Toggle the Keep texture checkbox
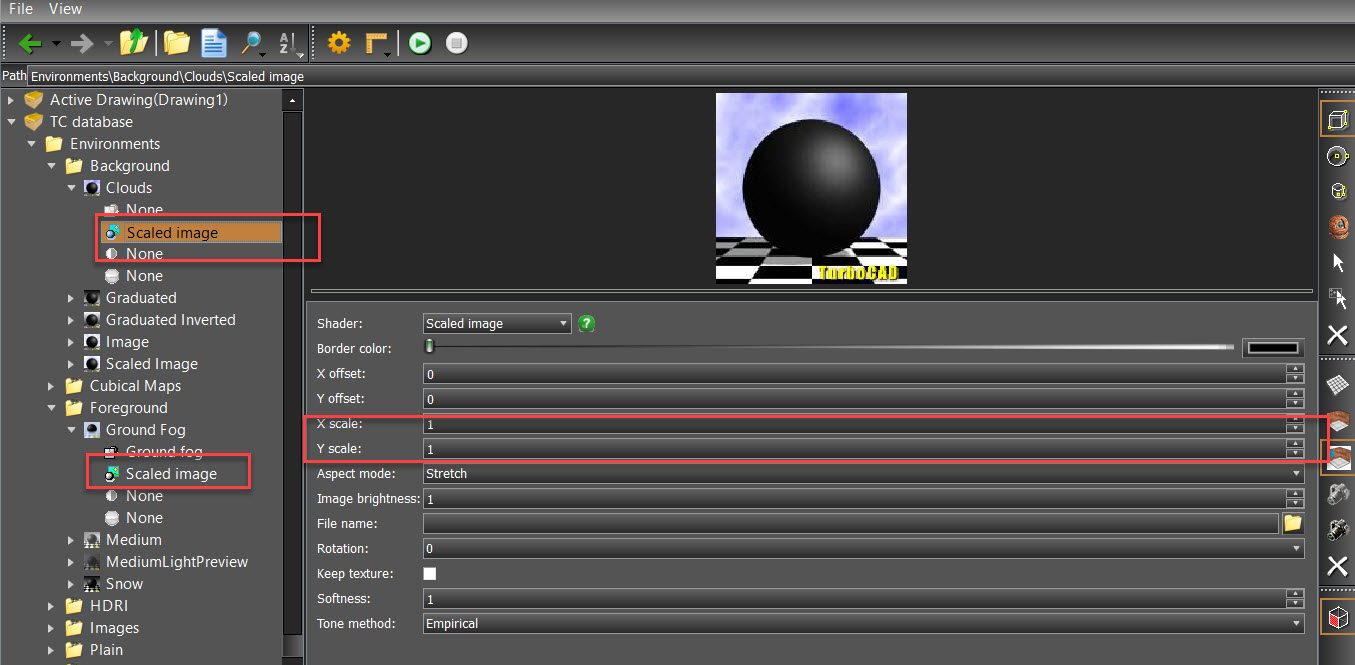 click(x=430, y=574)
